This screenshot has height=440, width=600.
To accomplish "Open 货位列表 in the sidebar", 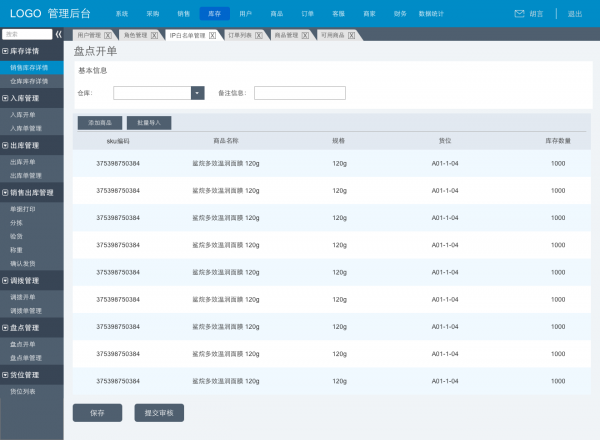I will click(22, 391).
